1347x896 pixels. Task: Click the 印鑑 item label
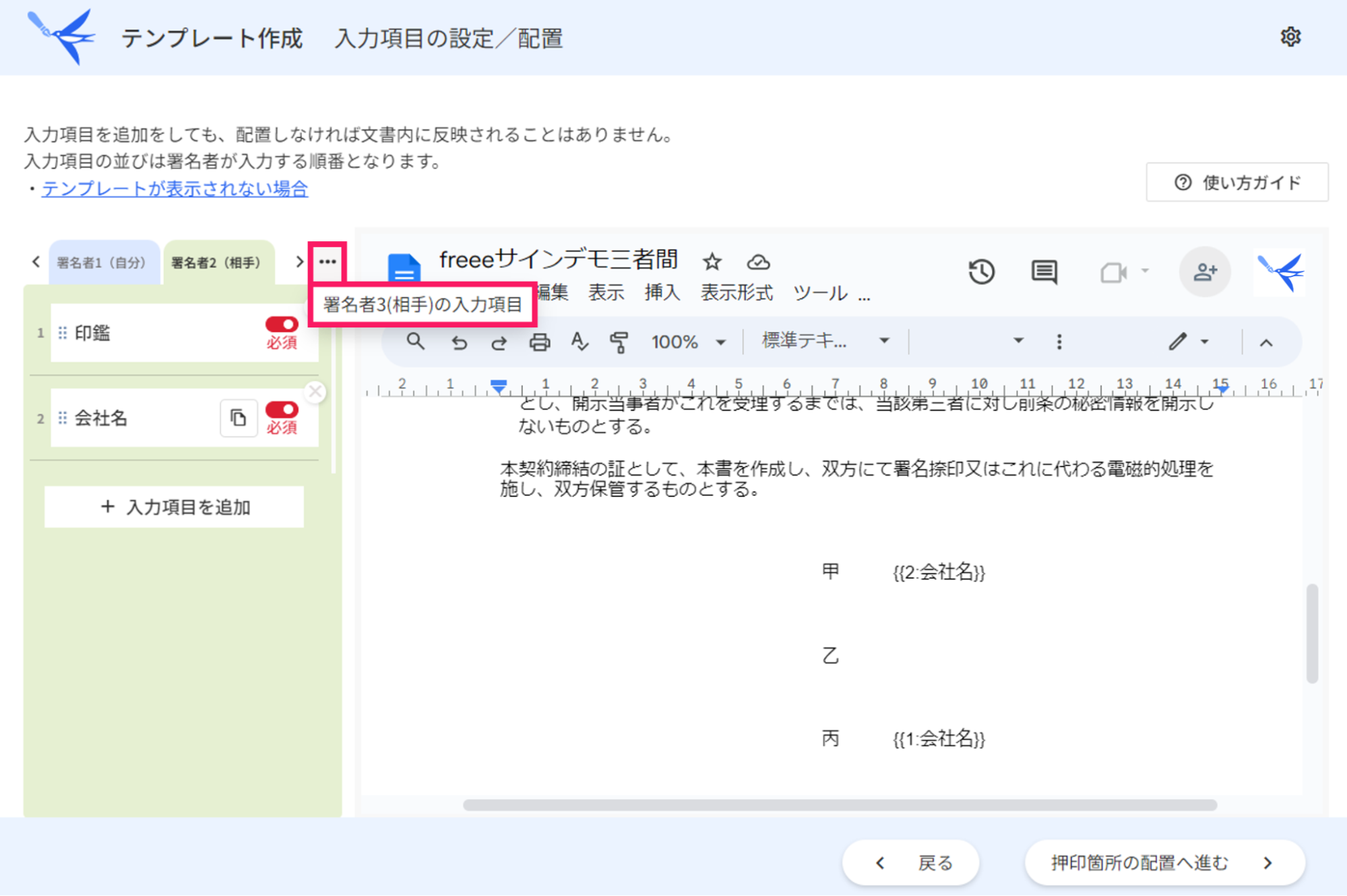(92, 333)
